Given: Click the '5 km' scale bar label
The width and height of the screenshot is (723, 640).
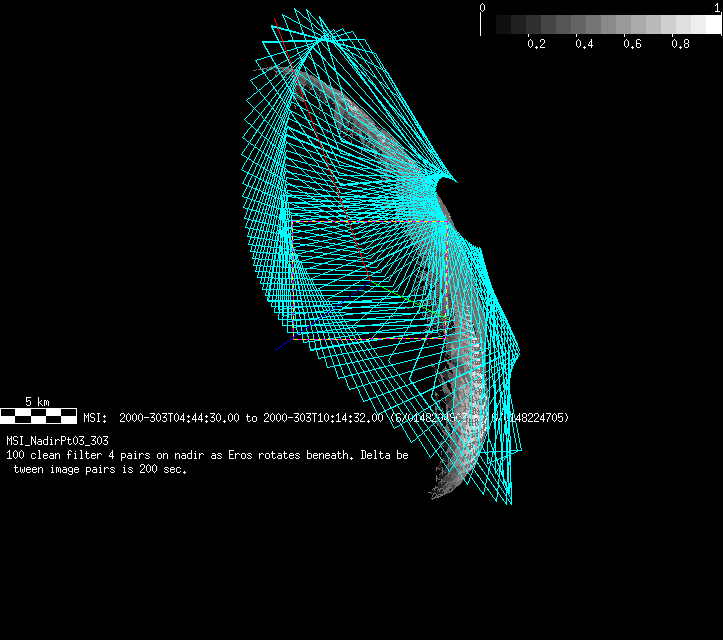Looking at the screenshot, I should click(37, 402).
